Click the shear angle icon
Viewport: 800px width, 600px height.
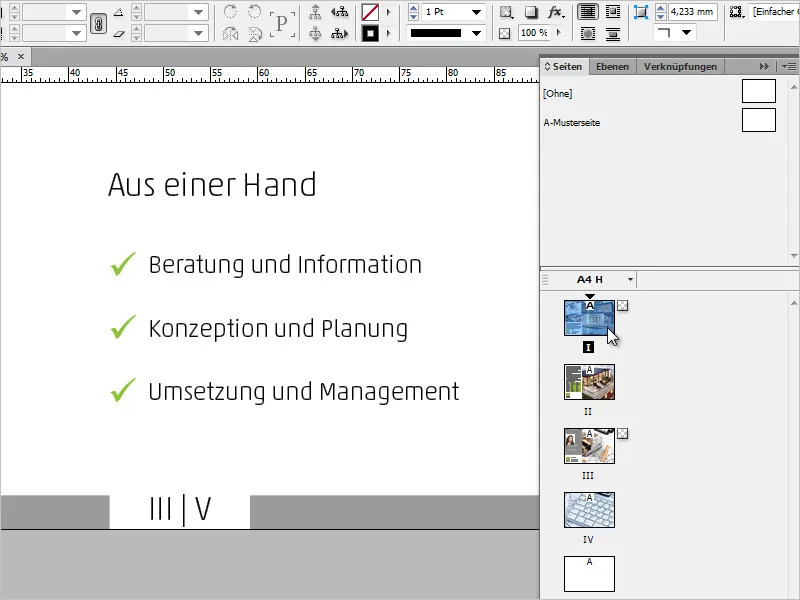coord(118,34)
